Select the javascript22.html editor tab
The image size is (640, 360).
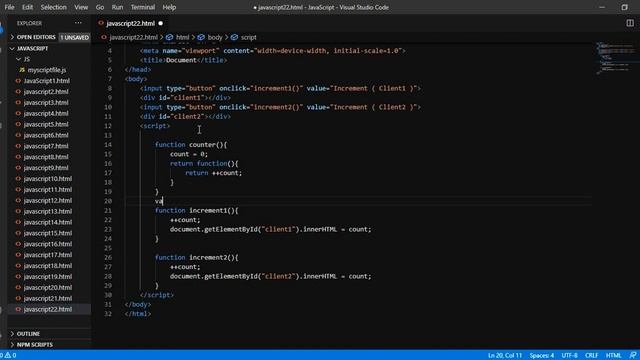click(131, 23)
